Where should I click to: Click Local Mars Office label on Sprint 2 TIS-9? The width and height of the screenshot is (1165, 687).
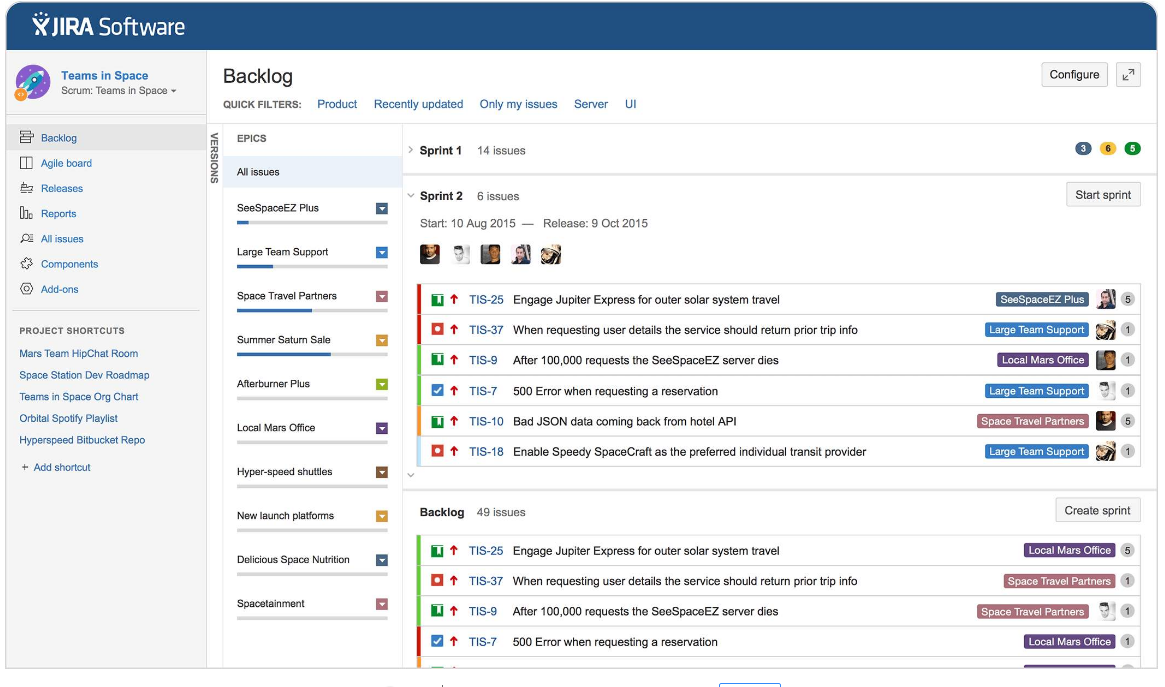pos(1043,360)
